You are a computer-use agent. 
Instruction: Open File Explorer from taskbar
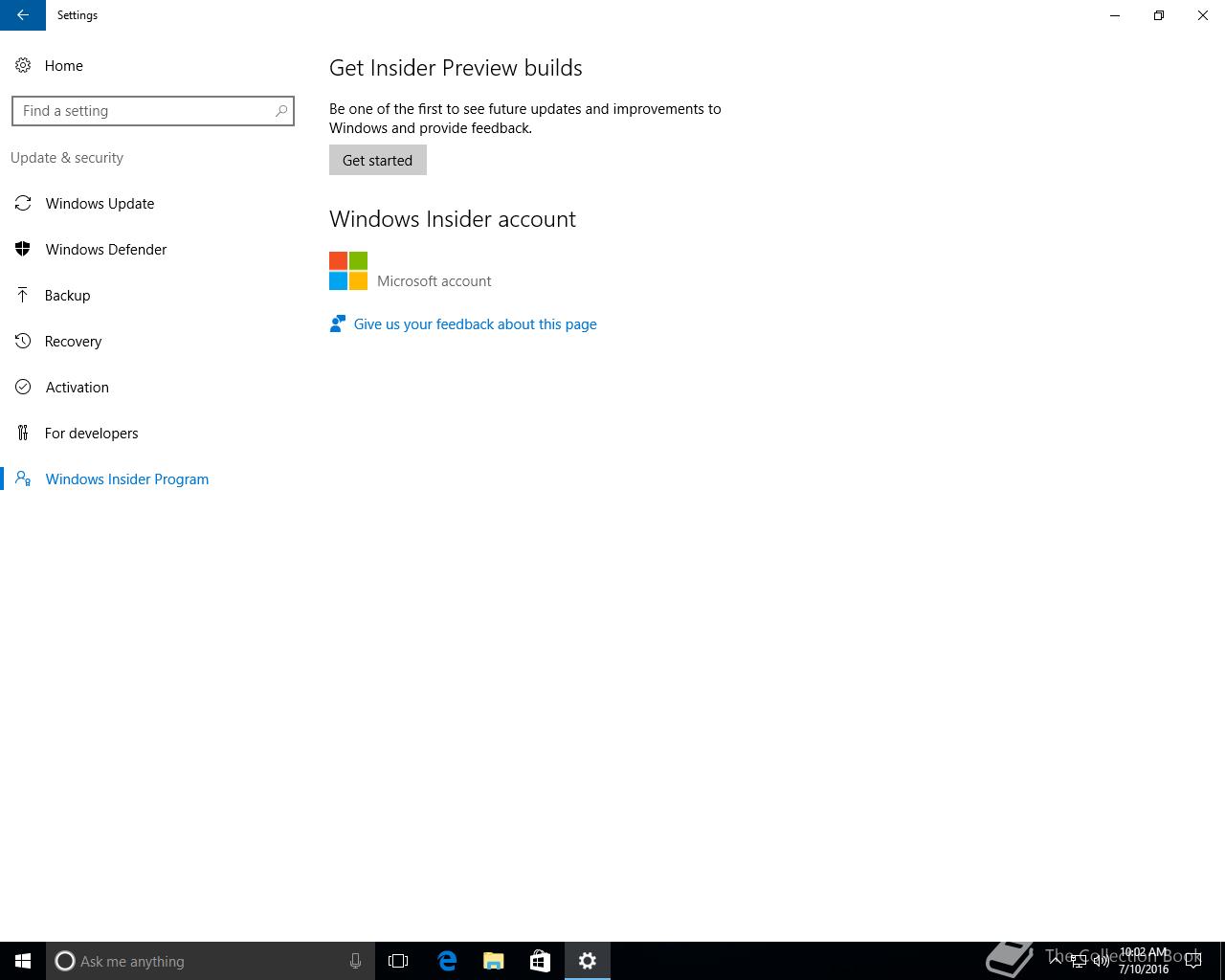pyautogui.click(x=494, y=961)
